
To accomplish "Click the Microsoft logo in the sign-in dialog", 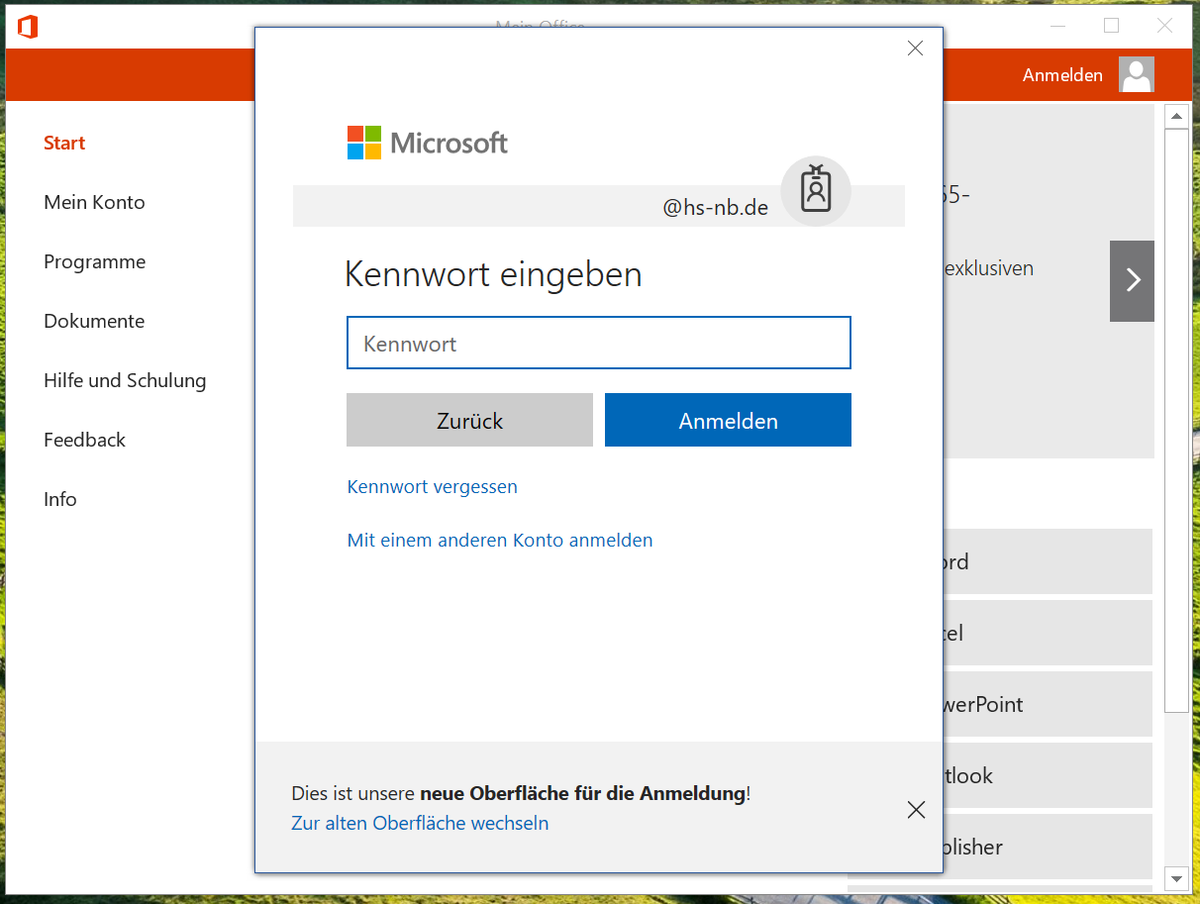I will 427,143.
